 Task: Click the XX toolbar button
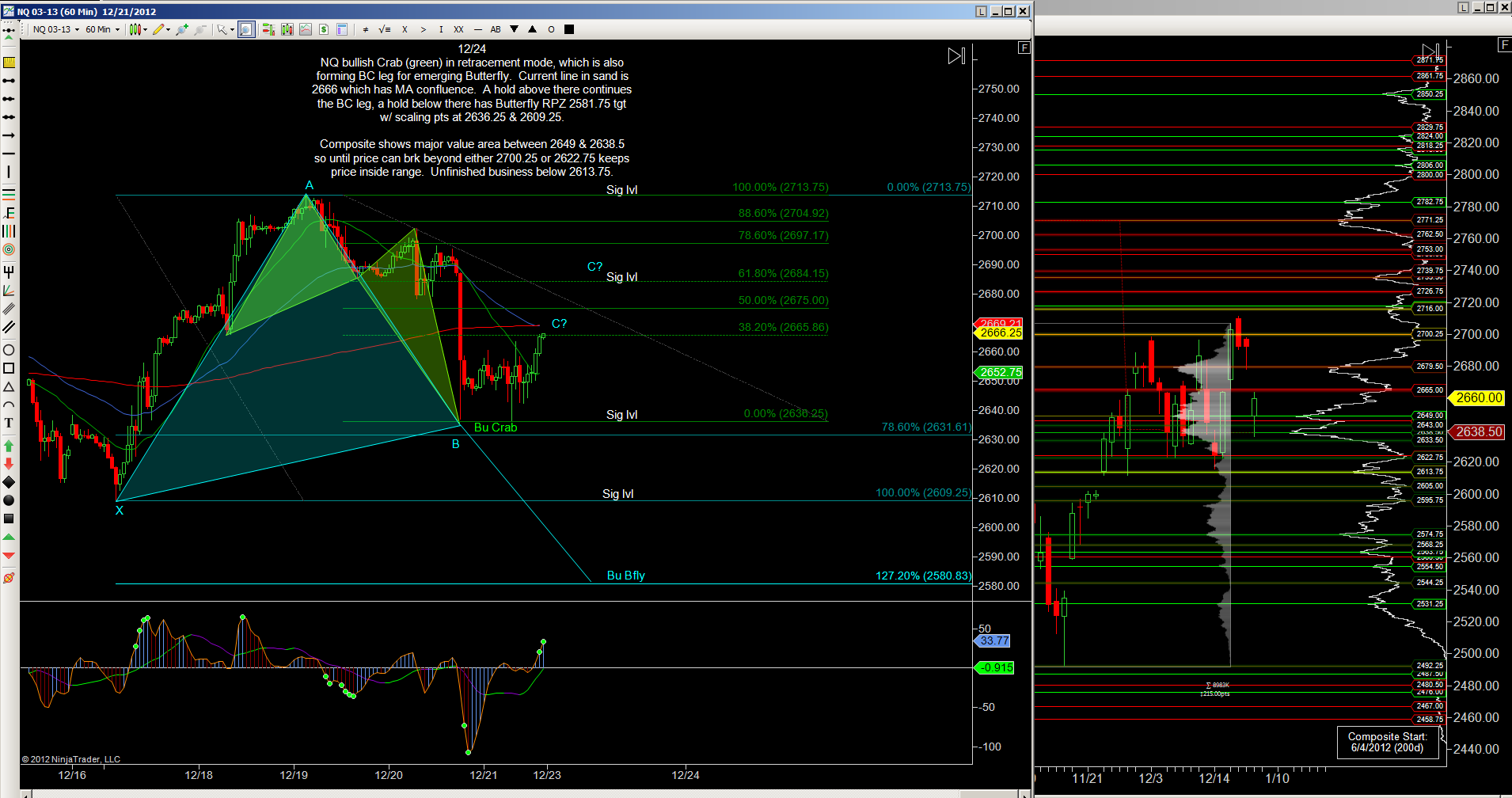coord(458,29)
